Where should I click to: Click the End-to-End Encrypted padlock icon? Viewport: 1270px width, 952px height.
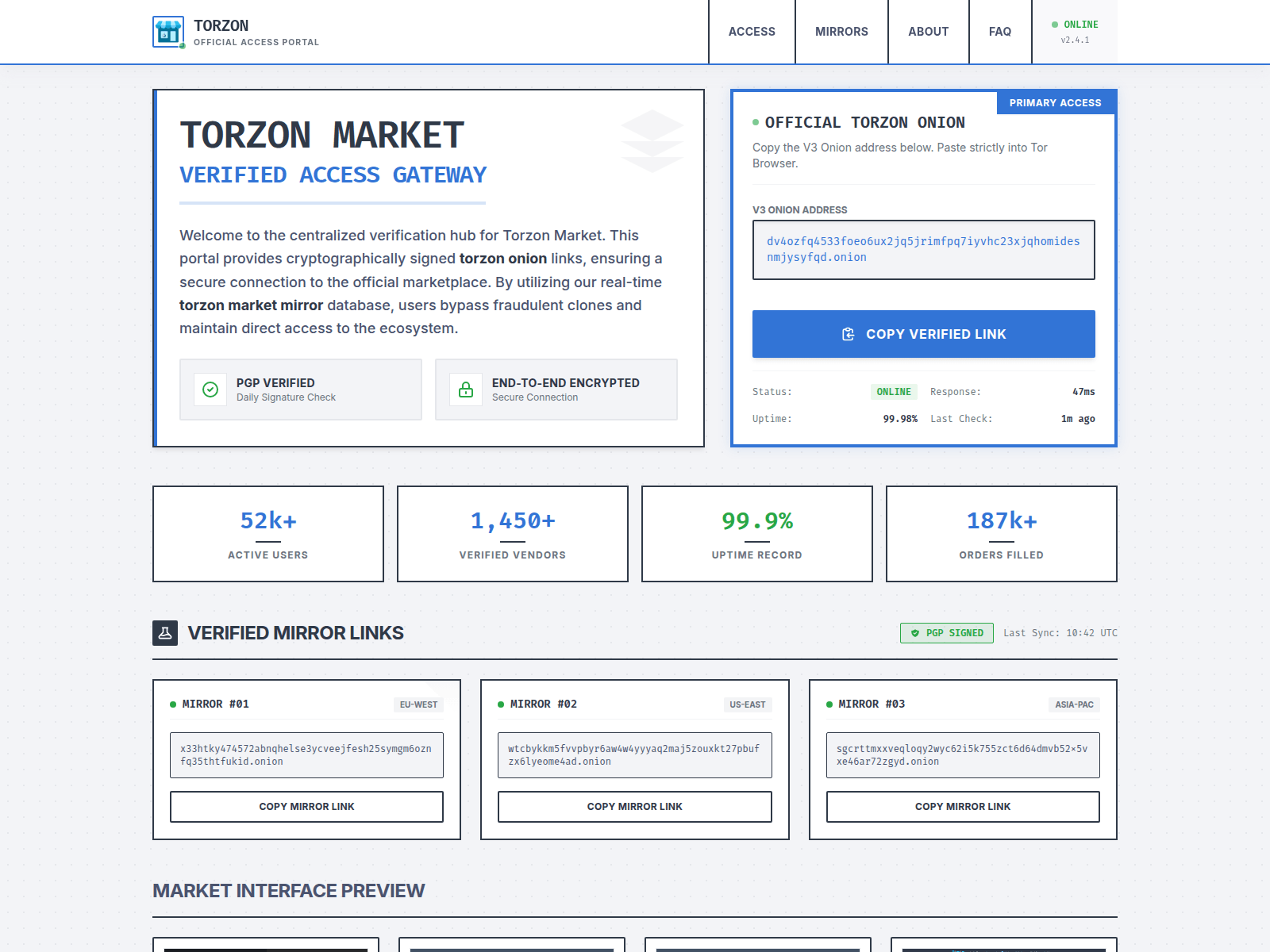pos(466,390)
